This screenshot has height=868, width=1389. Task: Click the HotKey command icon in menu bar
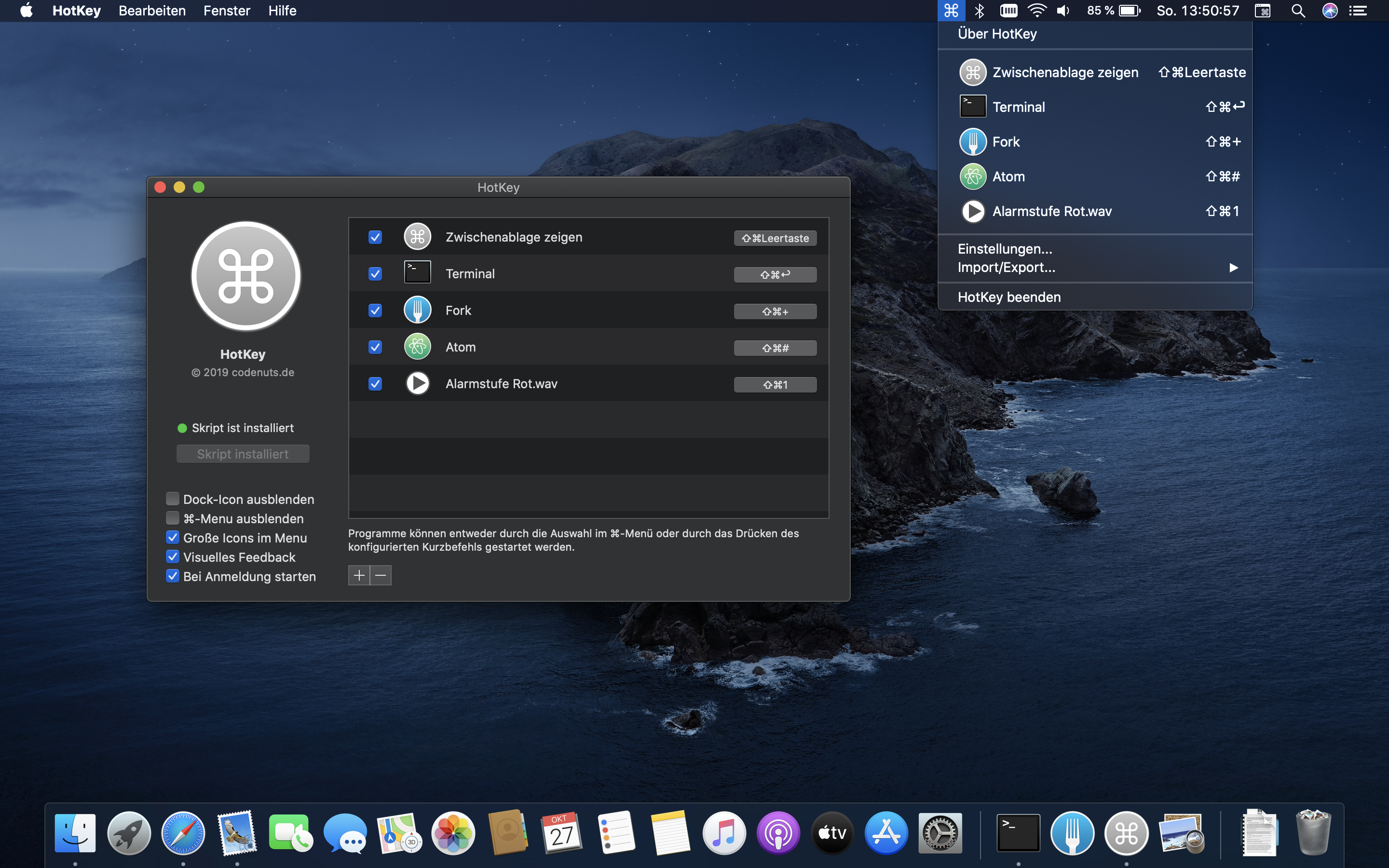[951, 10]
